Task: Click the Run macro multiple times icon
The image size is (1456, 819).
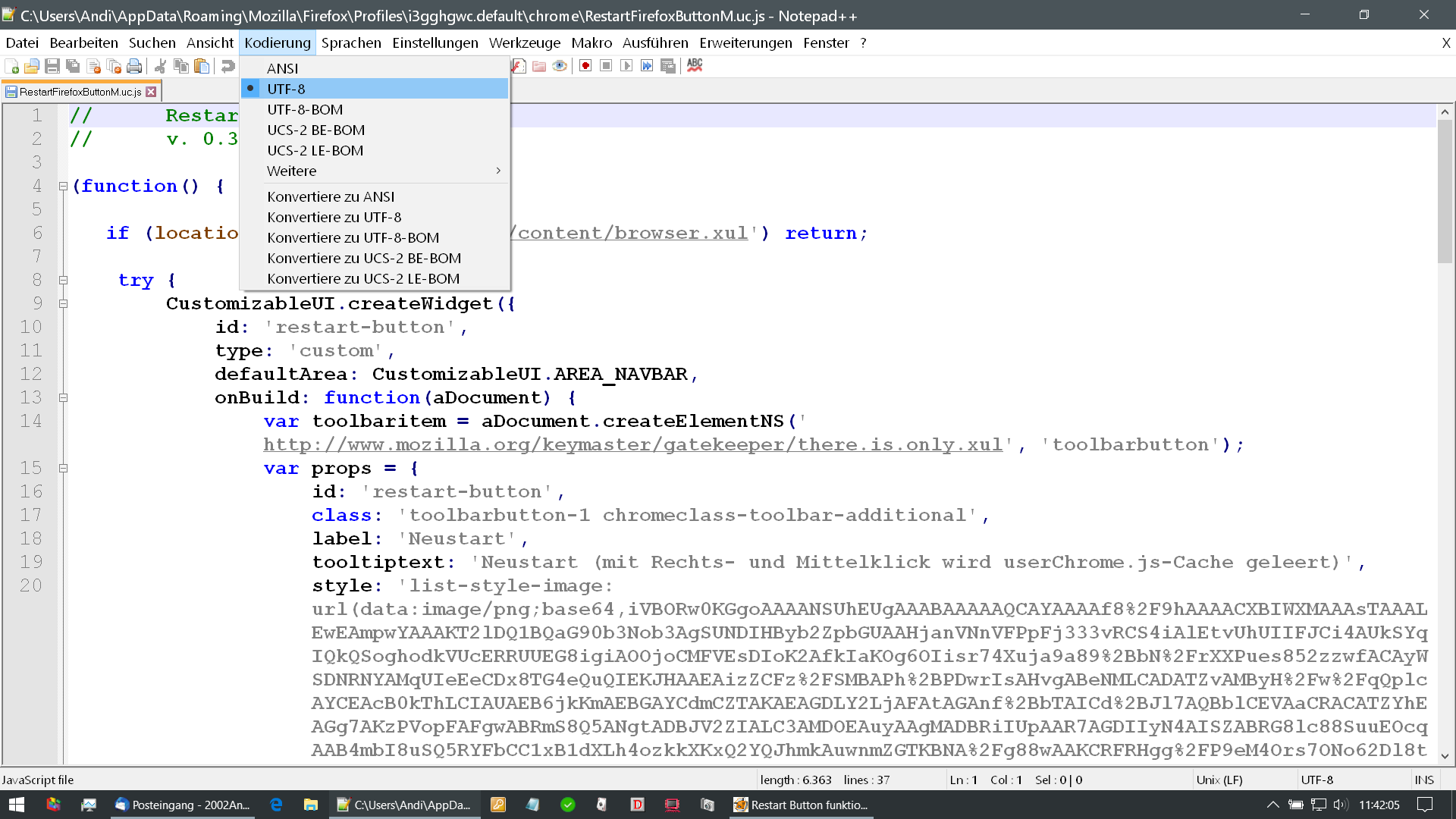Action: point(647,66)
